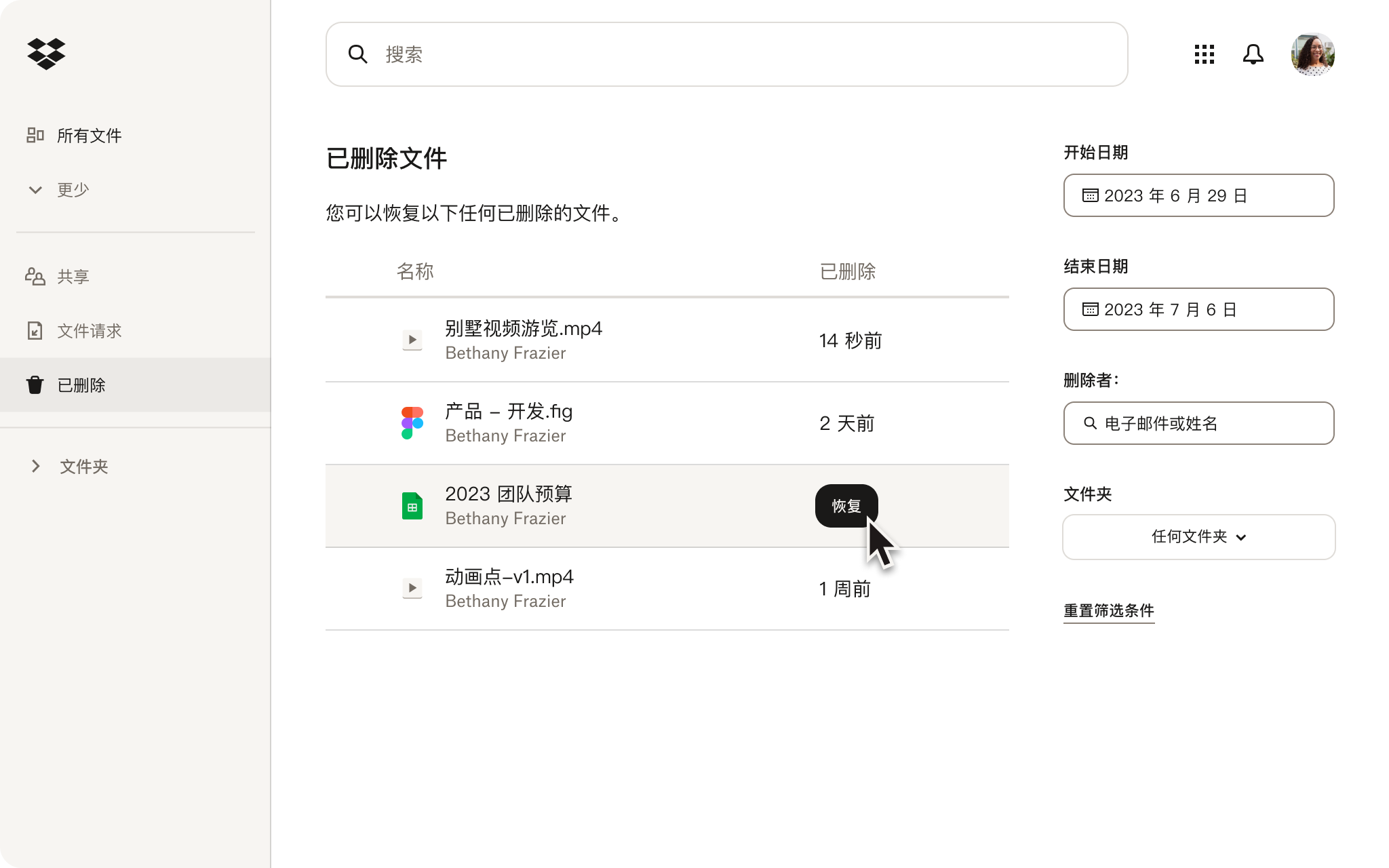Select 已删除 in the sidebar
The height and width of the screenshot is (868, 1389).
(x=136, y=384)
